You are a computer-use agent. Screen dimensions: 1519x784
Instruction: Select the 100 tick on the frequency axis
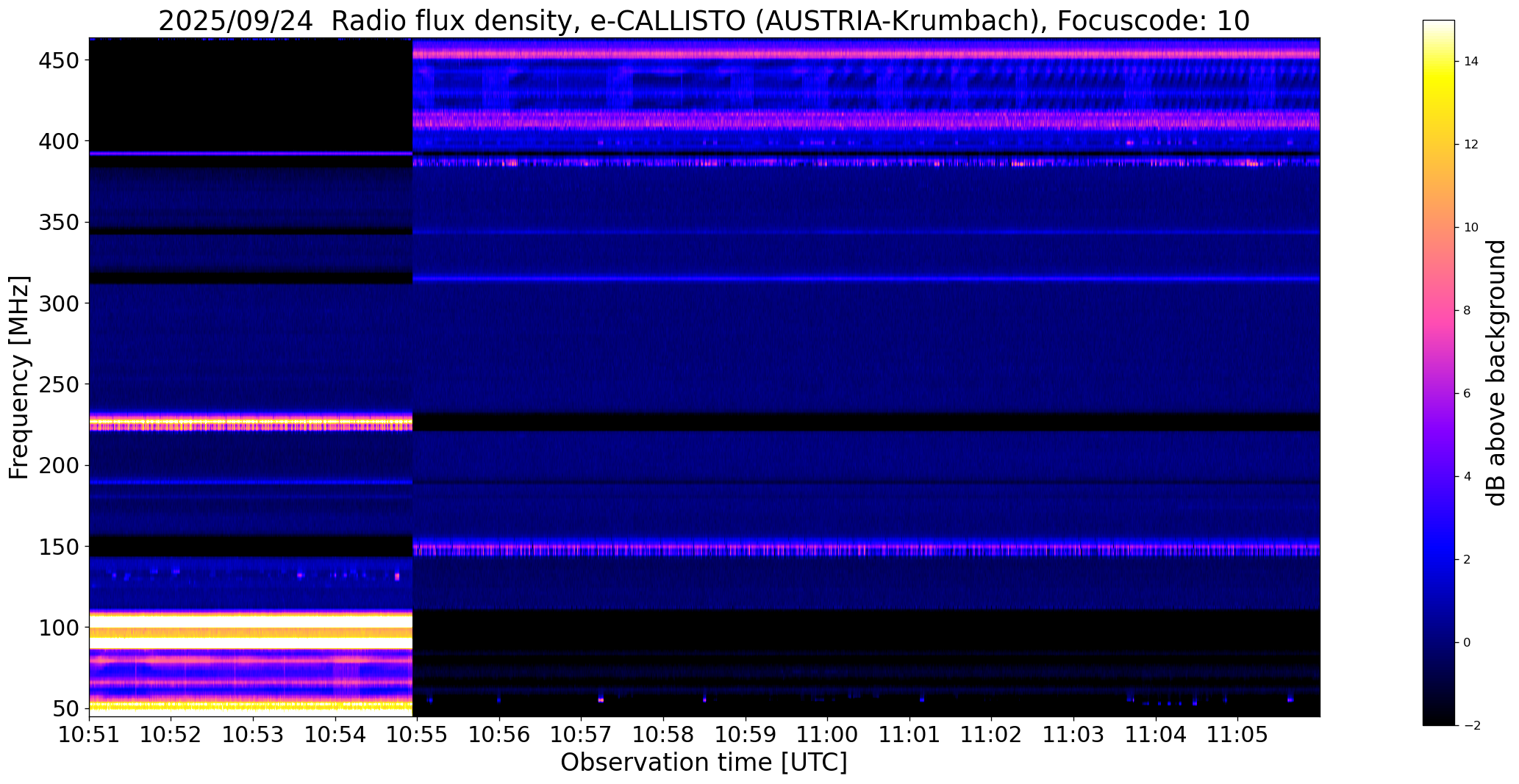57,628
